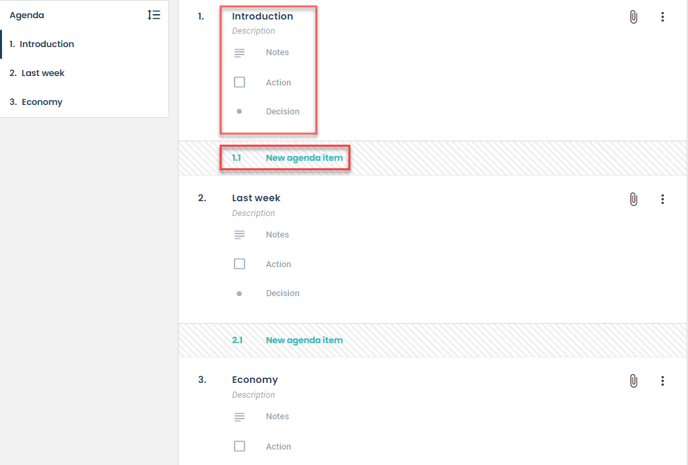The width and height of the screenshot is (688, 465).
Task: Click the Decision dot icon under Introduction
Action: click(239, 112)
